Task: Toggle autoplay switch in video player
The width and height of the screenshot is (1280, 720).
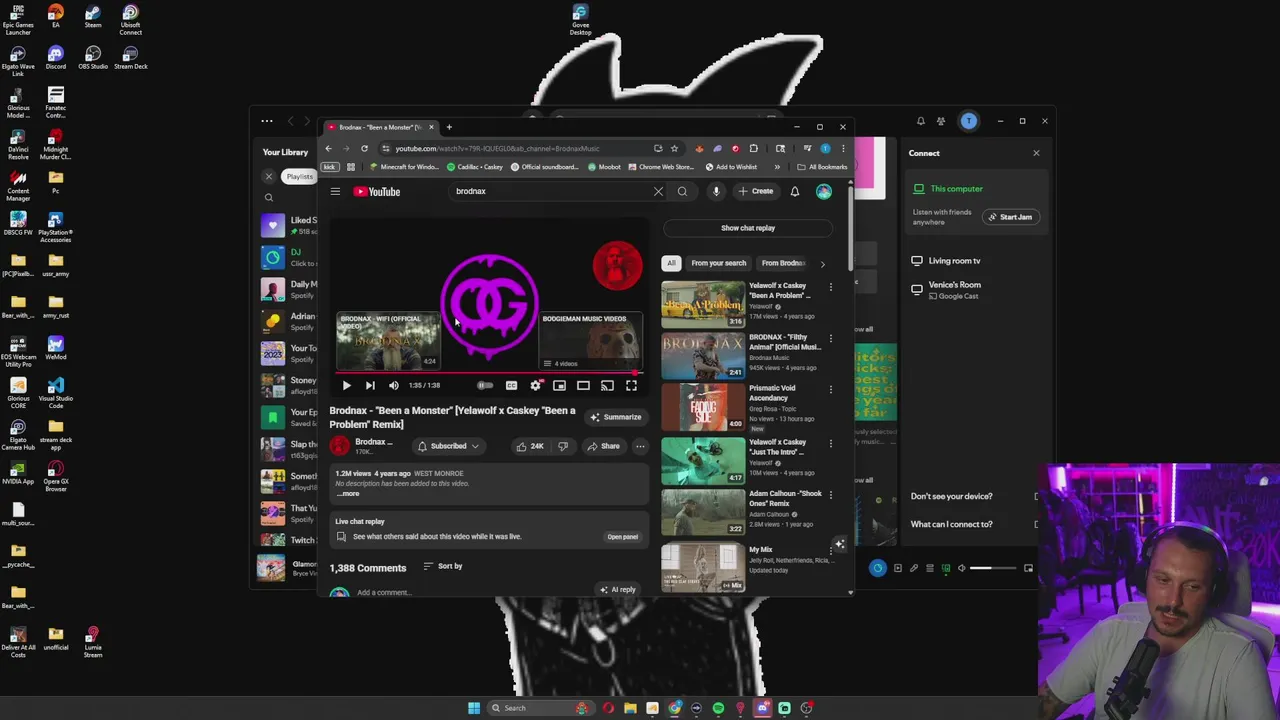Action: tap(485, 385)
